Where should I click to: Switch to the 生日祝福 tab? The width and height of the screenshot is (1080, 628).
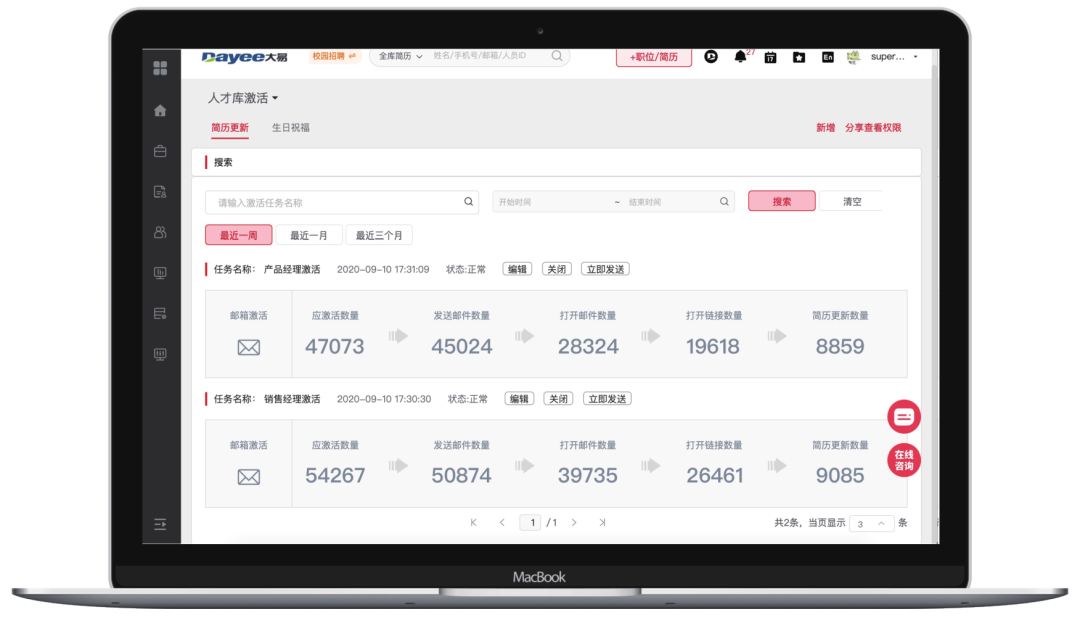[291, 128]
